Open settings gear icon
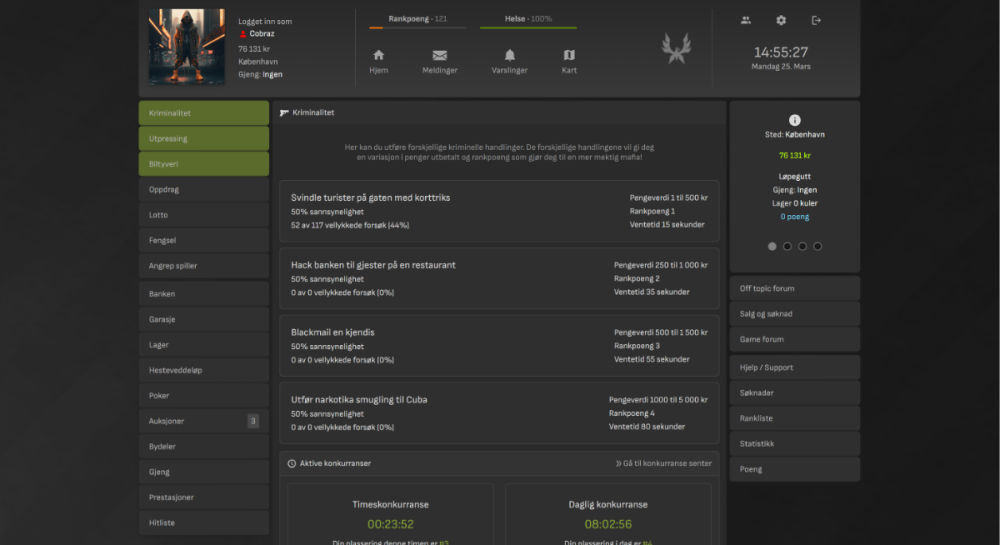Image resolution: width=1000 pixels, height=545 pixels. click(x=781, y=20)
